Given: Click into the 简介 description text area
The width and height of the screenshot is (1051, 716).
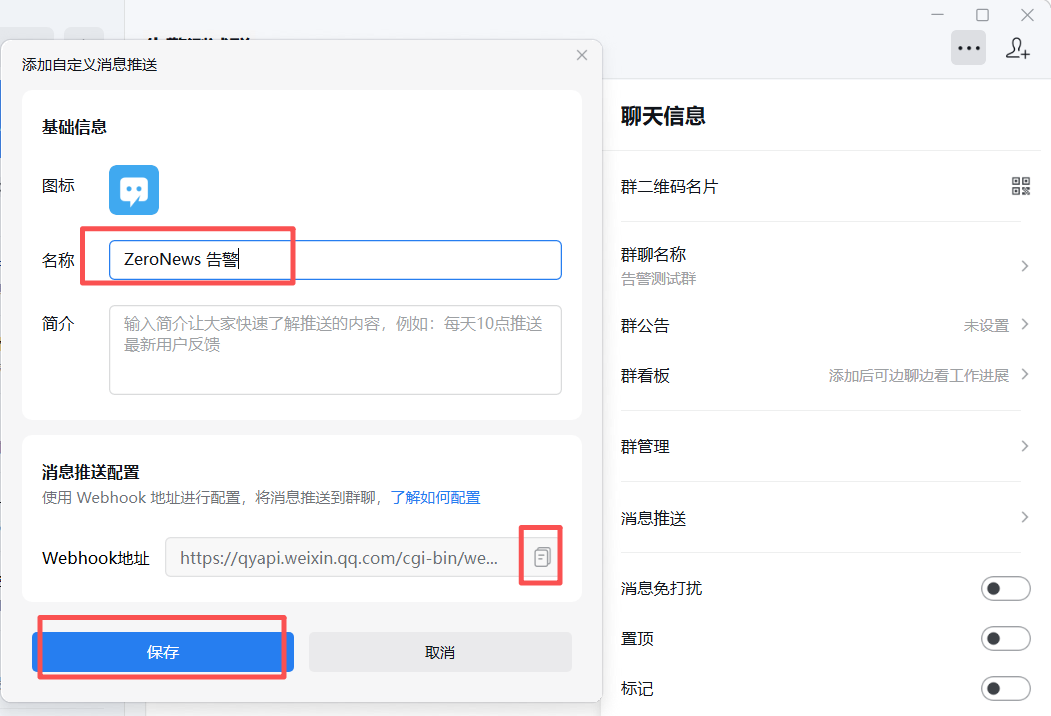Looking at the screenshot, I should tap(335, 350).
